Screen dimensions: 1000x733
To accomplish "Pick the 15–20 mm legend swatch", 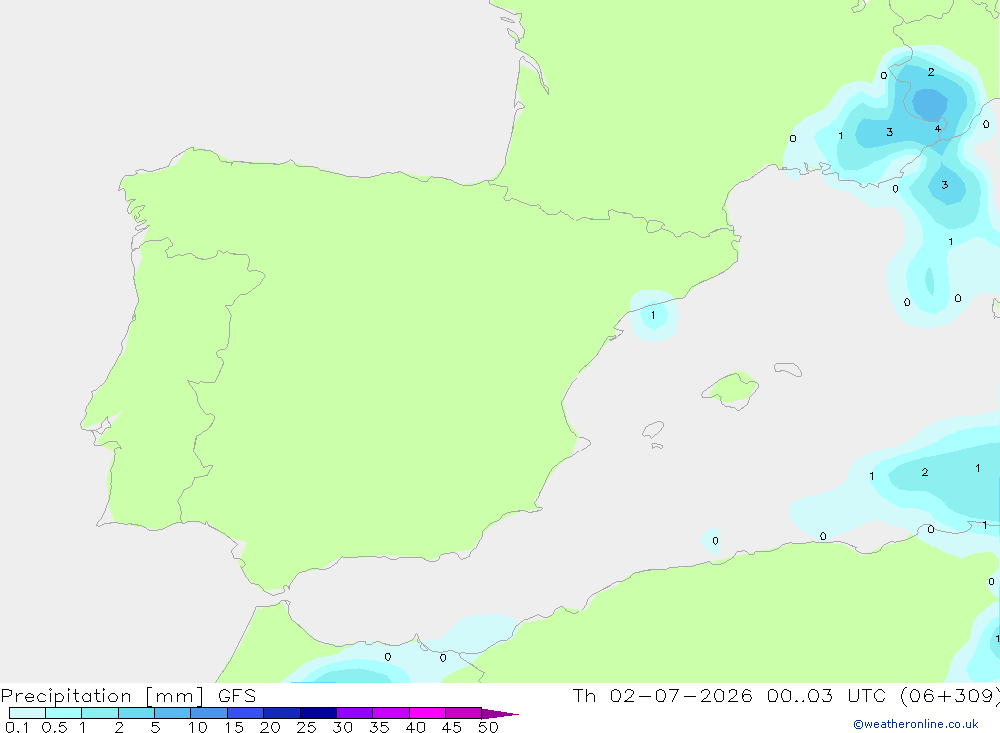I will [x=245, y=713].
